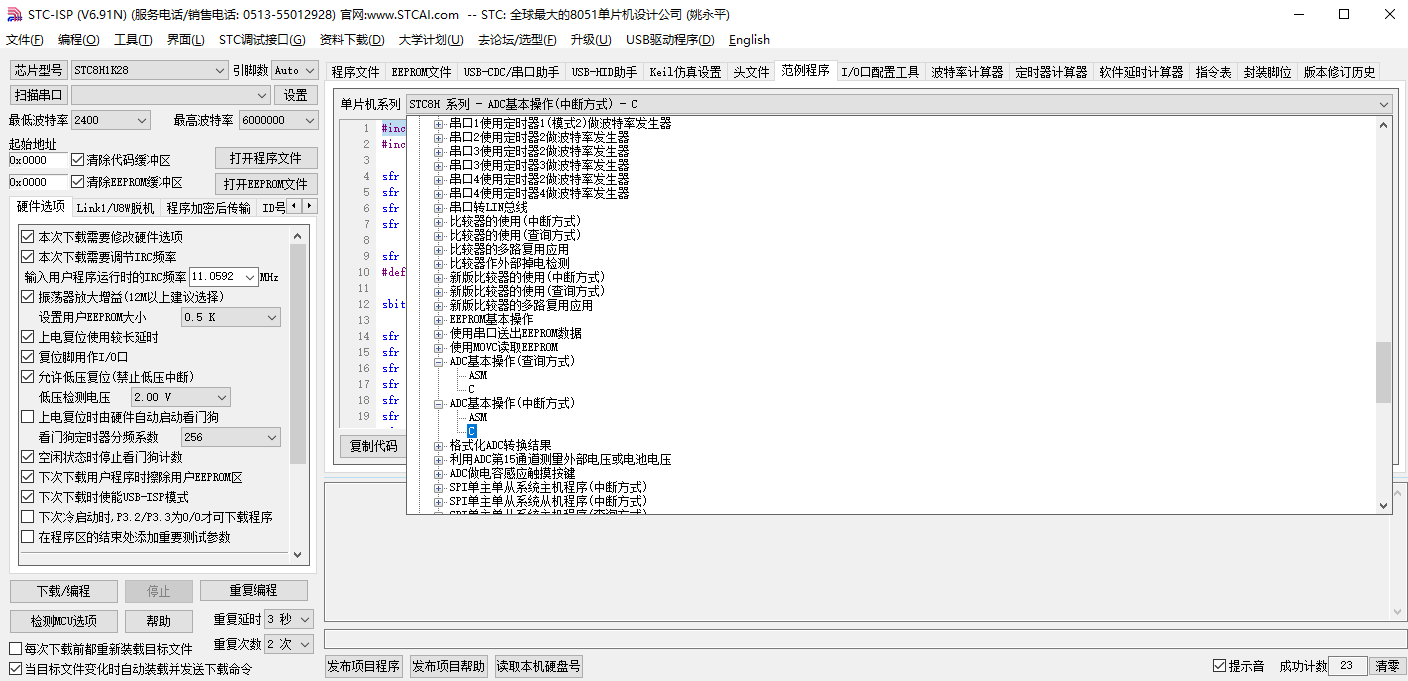The width and height of the screenshot is (1408, 681).
Task: Uncheck 清除代码缓冲区 checkbox
Action: (77, 160)
